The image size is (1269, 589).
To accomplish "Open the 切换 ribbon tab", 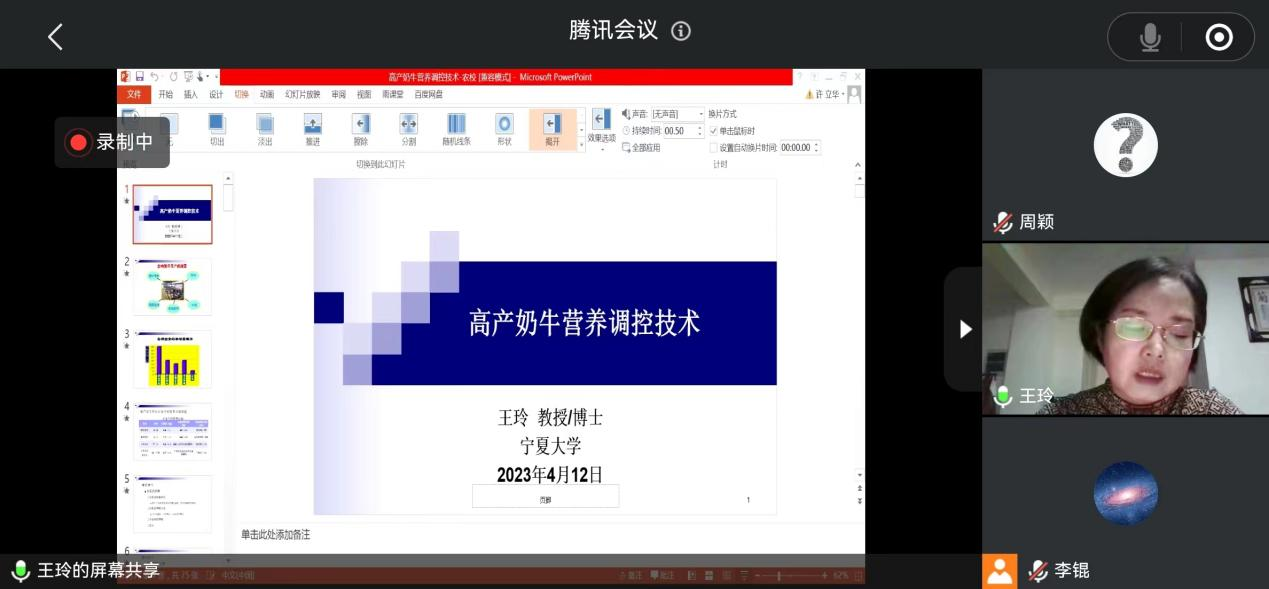I will tap(242, 94).
